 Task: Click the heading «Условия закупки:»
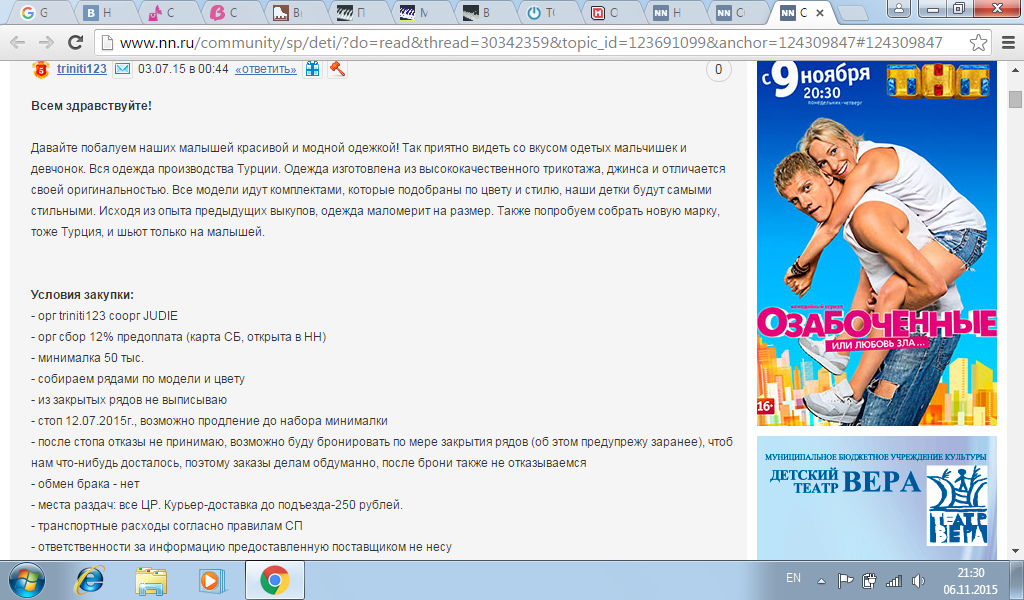click(x=82, y=294)
